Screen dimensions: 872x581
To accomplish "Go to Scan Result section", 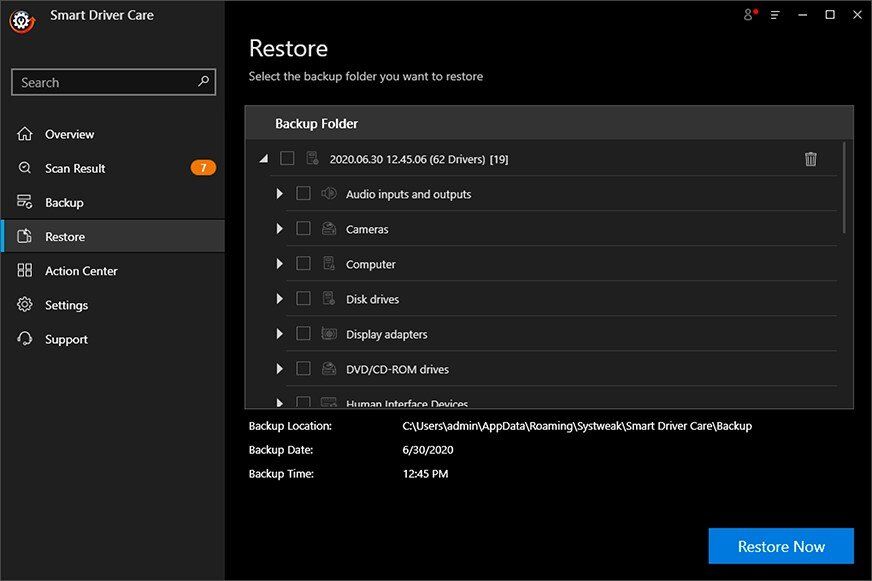I will click(x=113, y=168).
